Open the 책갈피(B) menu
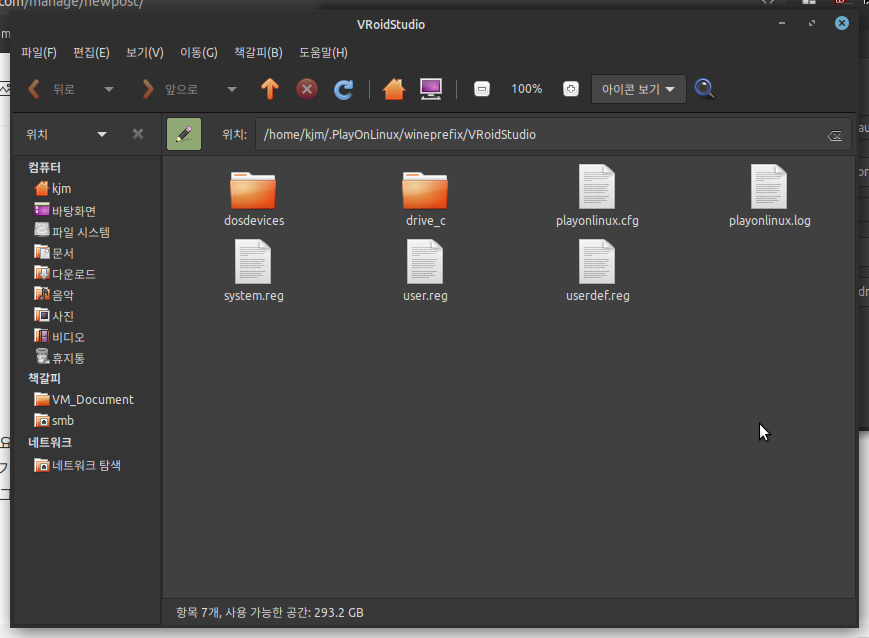The height and width of the screenshot is (638, 869). coord(258,53)
